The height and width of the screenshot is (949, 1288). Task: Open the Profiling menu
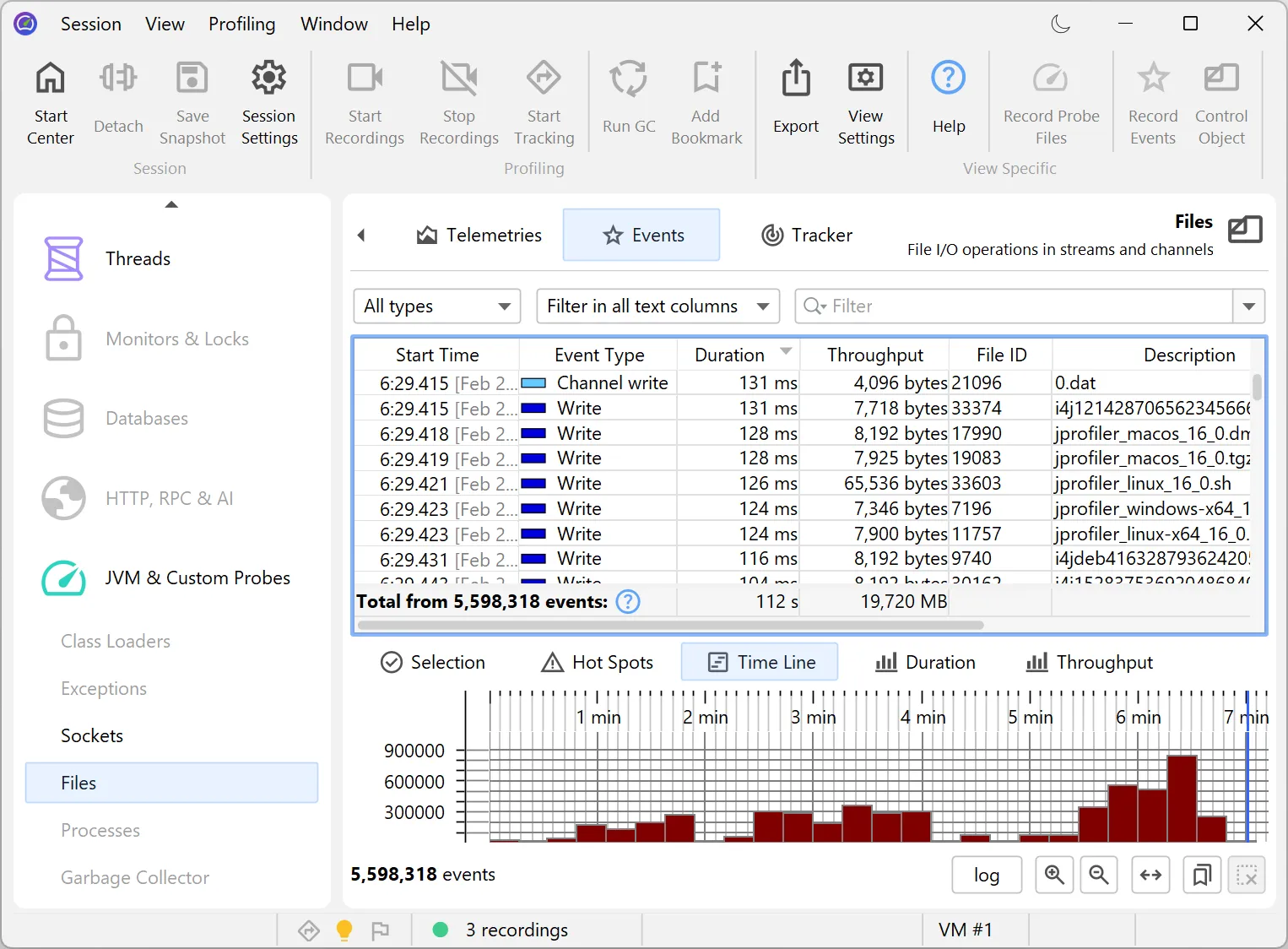(x=241, y=24)
